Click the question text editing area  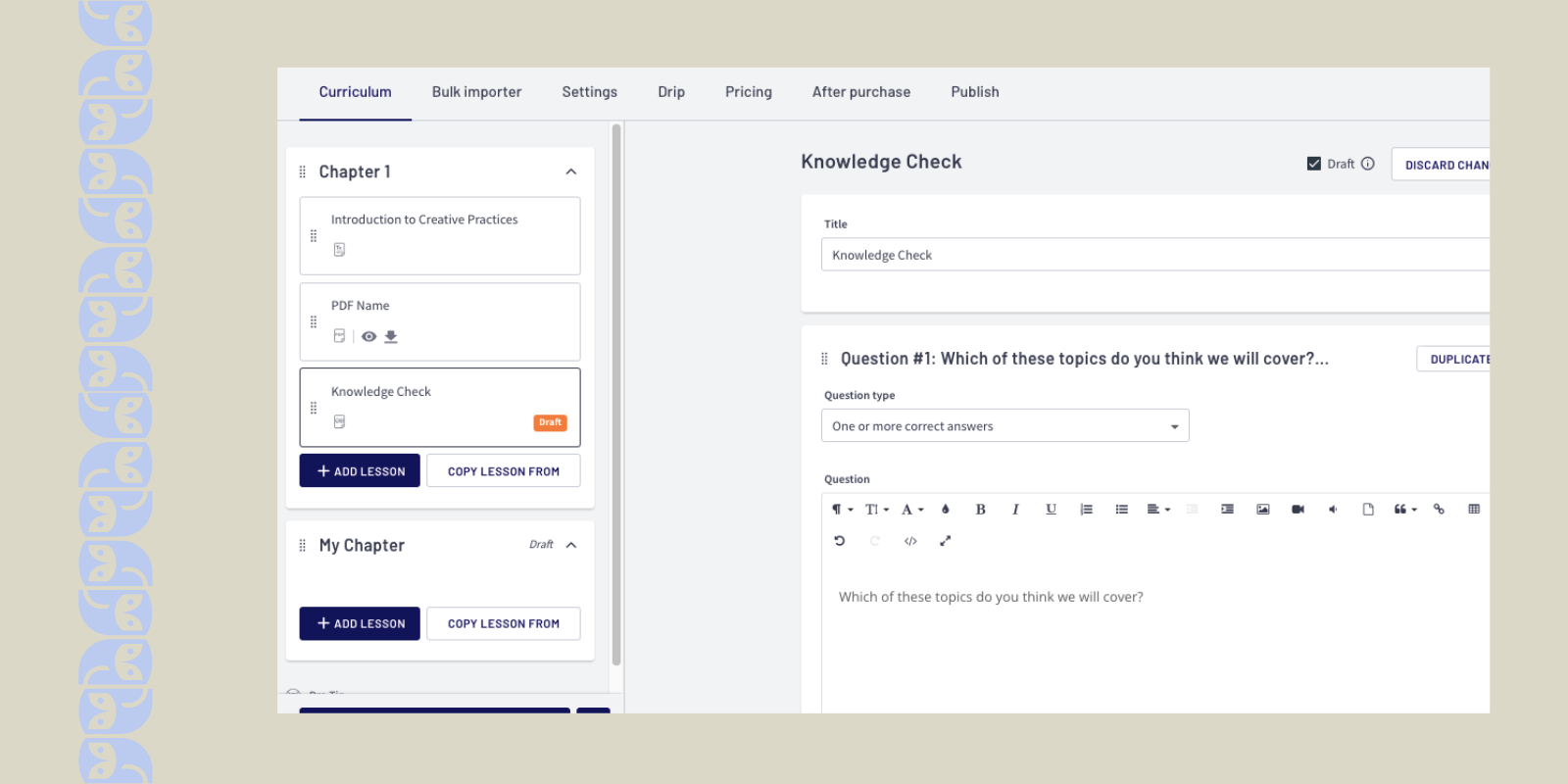(x=1155, y=637)
